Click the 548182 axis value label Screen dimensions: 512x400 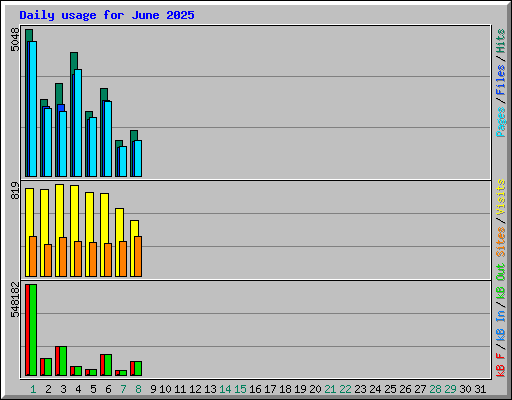coord(15,300)
